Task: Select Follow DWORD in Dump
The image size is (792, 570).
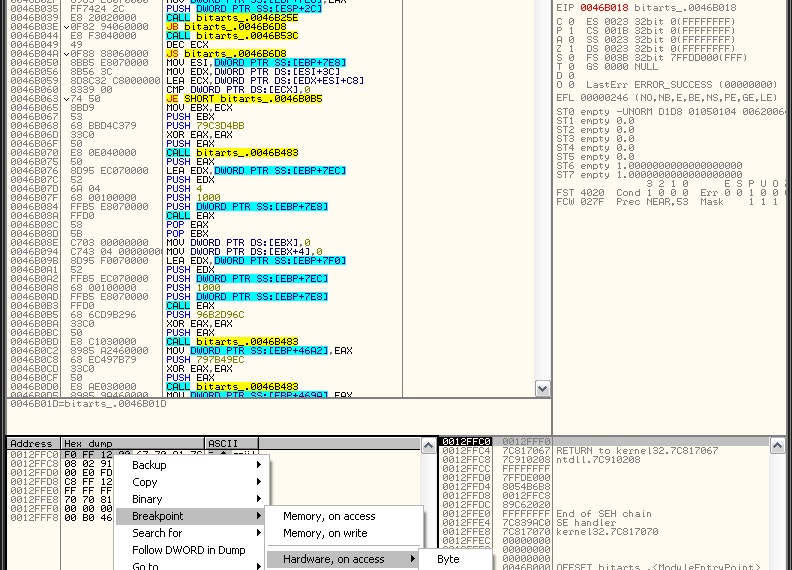Action: tap(188, 550)
